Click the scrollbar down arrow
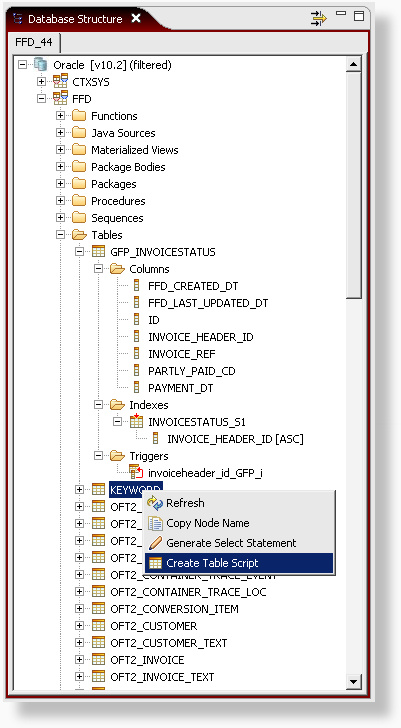This screenshot has height=728, width=401. [354, 681]
